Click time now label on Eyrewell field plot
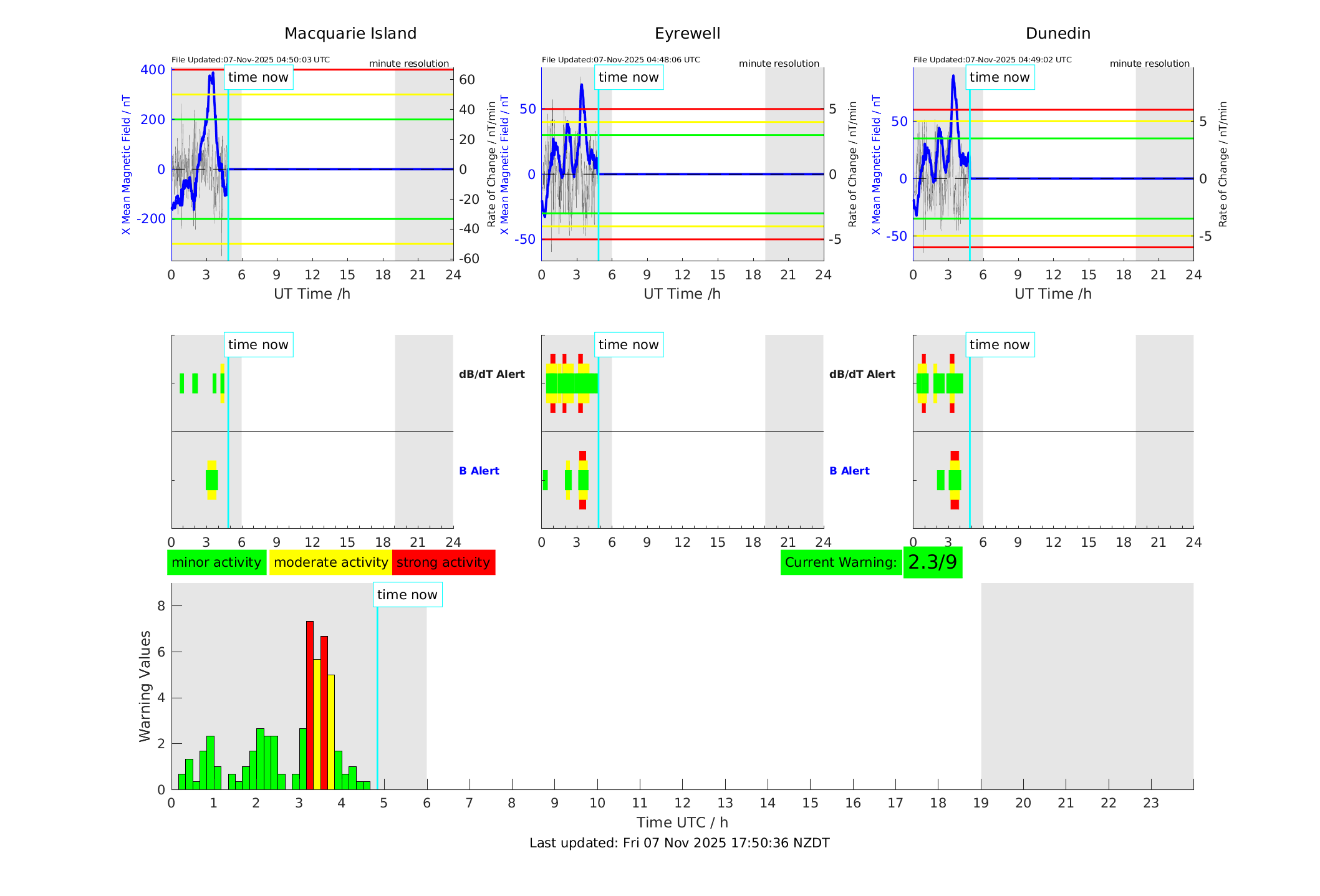This screenshot has width=1320, height=896. coord(629,77)
